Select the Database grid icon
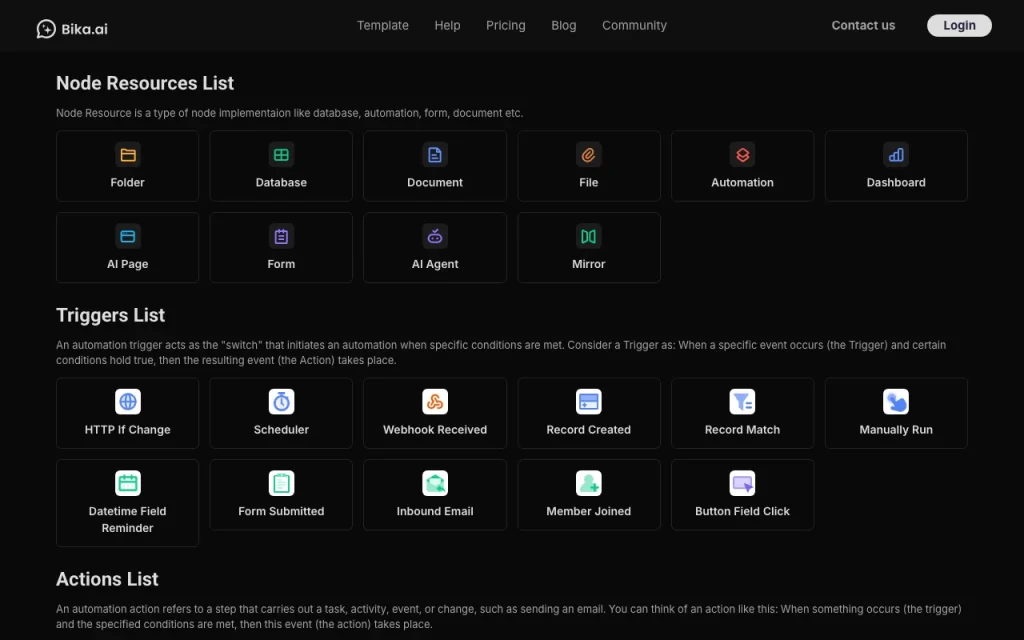 (281, 155)
